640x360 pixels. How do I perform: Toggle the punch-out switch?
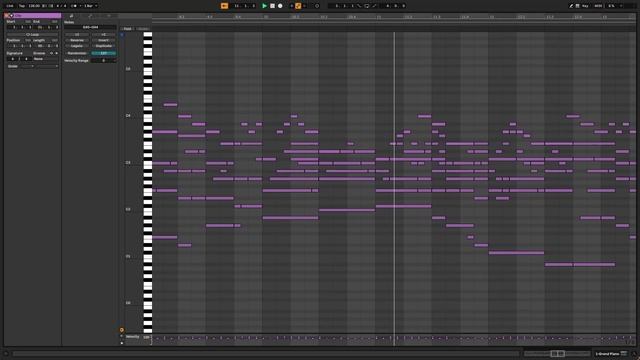(x=374, y=6)
